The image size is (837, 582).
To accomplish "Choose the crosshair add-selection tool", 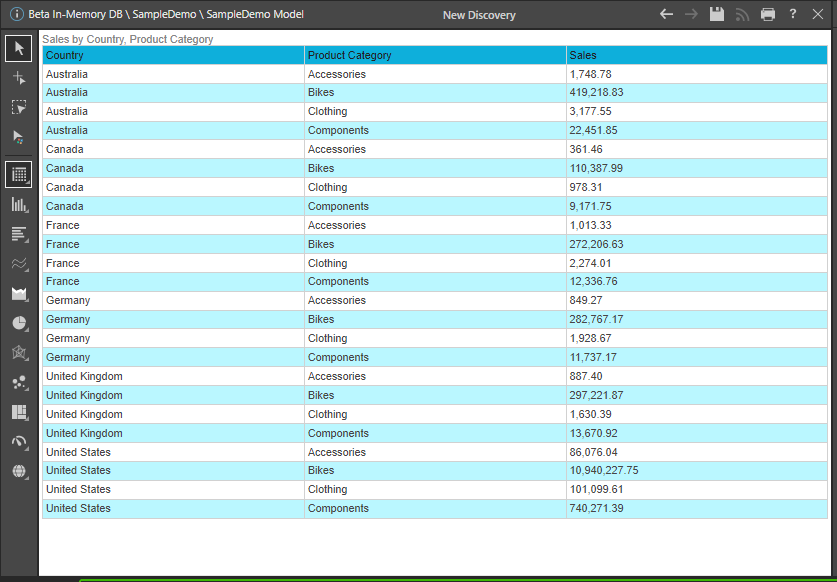I will [18, 78].
